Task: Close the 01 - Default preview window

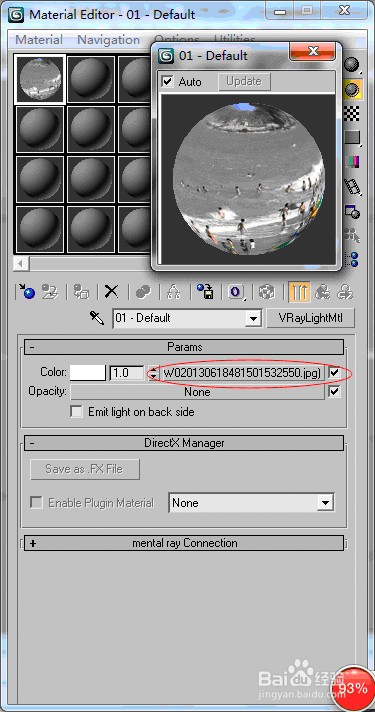Action: [x=313, y=51]
